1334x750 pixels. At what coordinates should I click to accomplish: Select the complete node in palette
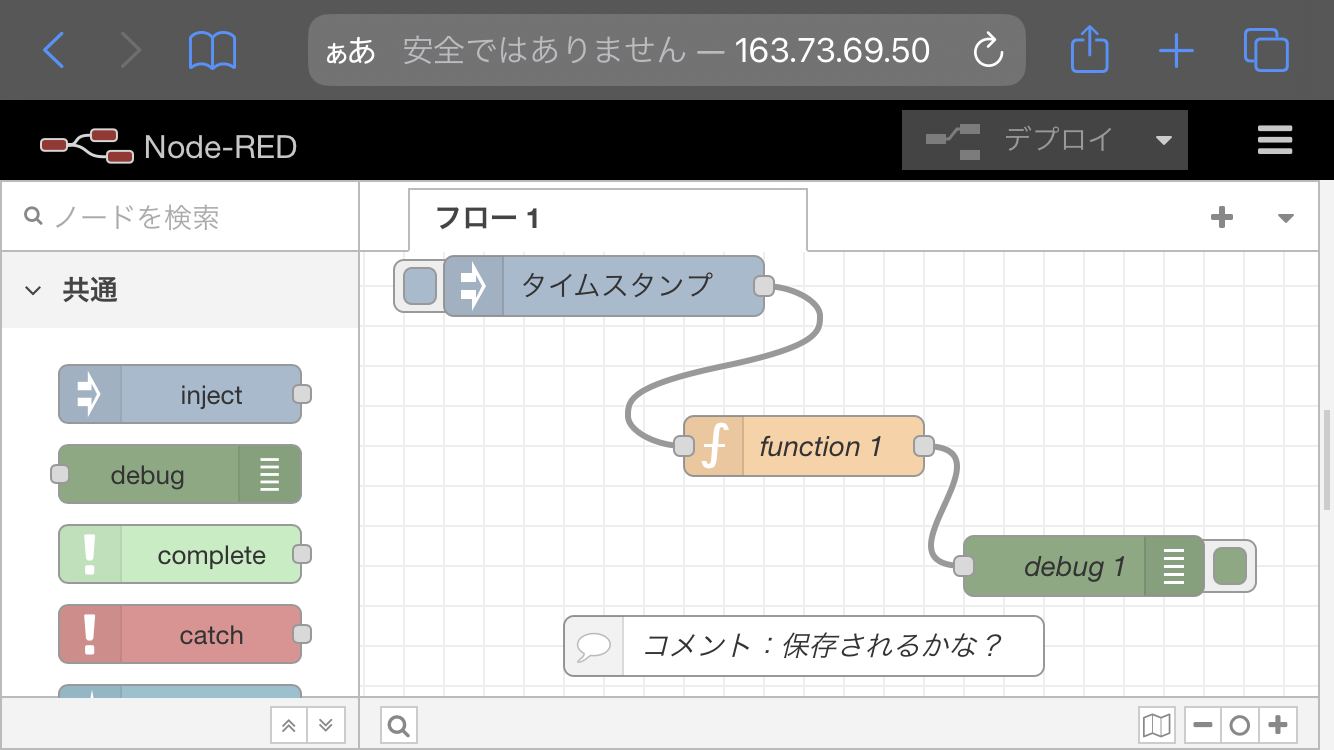(180, 554)
